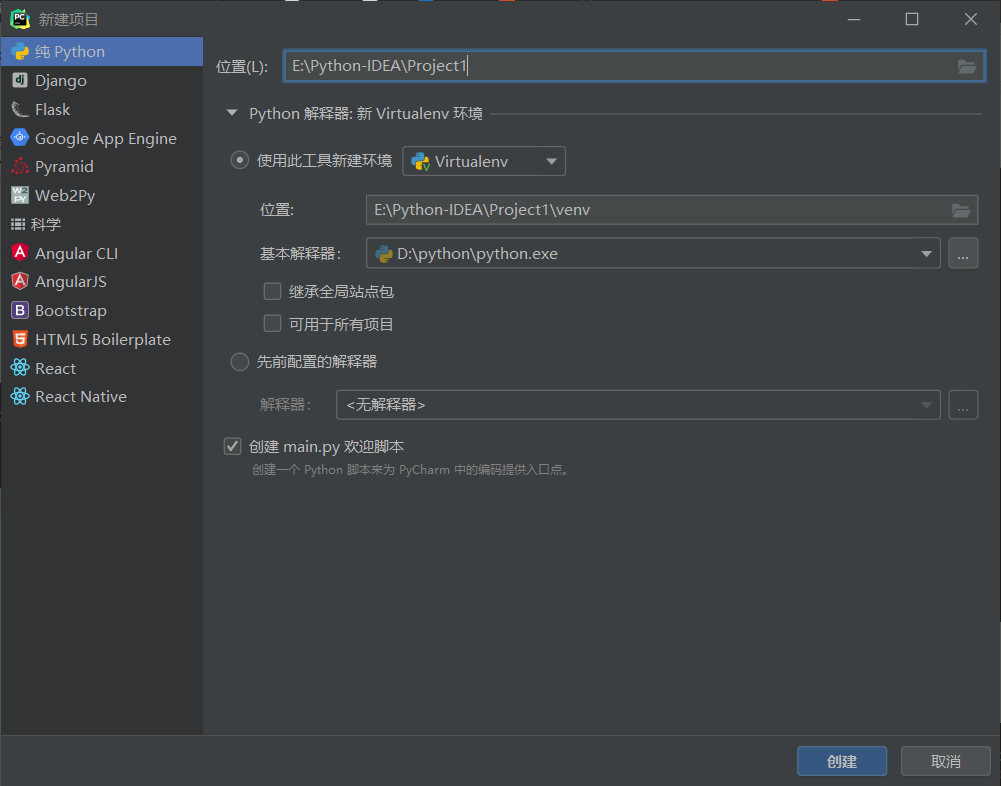
Task: Choose the HTML5 Boilerplate project type
Action: pyautogui.click(x=102, y=339)
